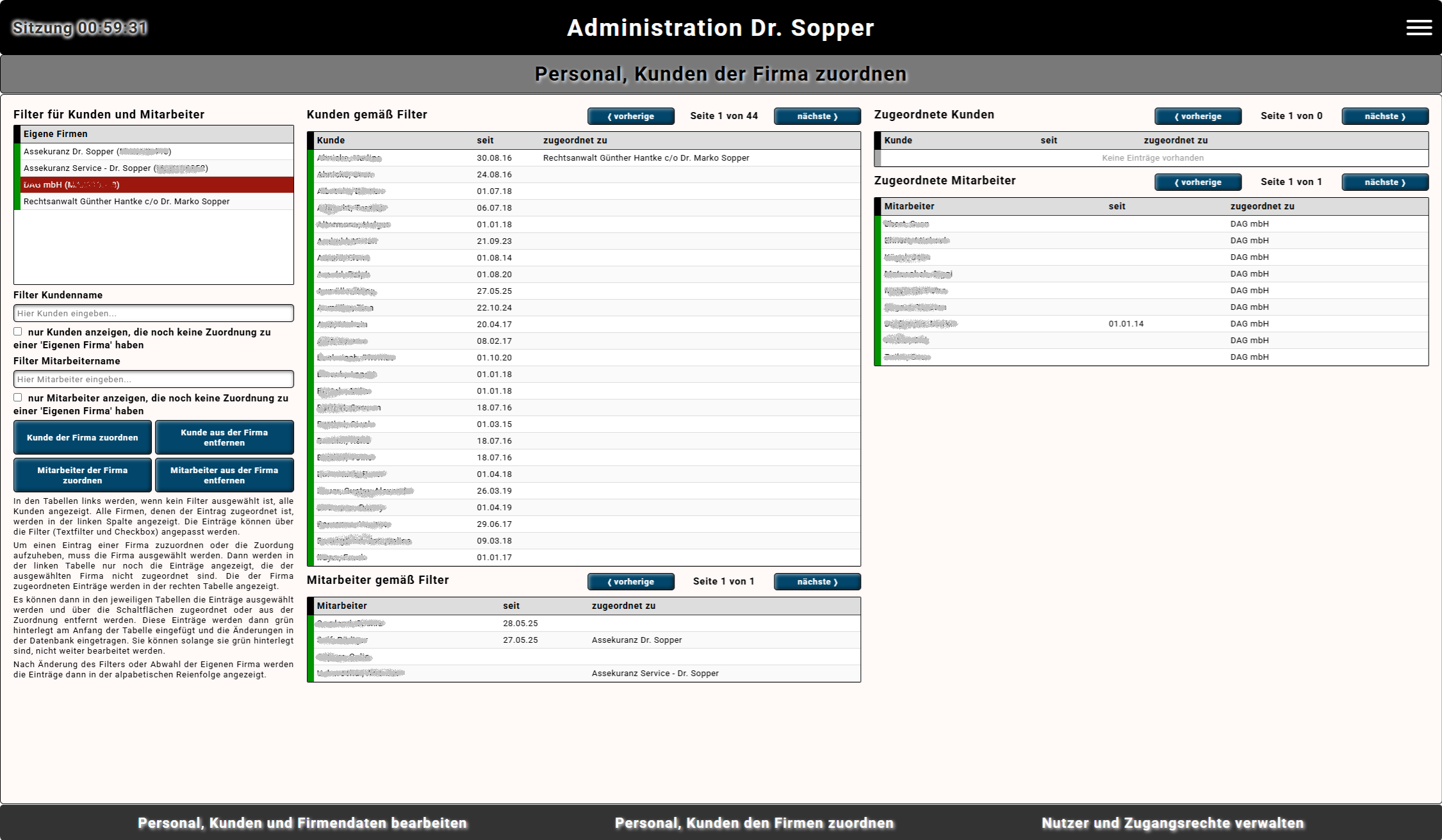Open Personal, Kunden und Firmendaten bearbeiten tab

302,823
